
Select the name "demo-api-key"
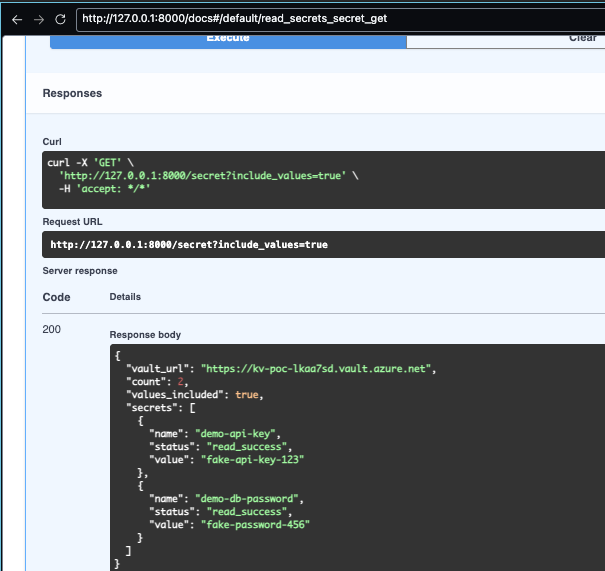[x=235, y=434]
